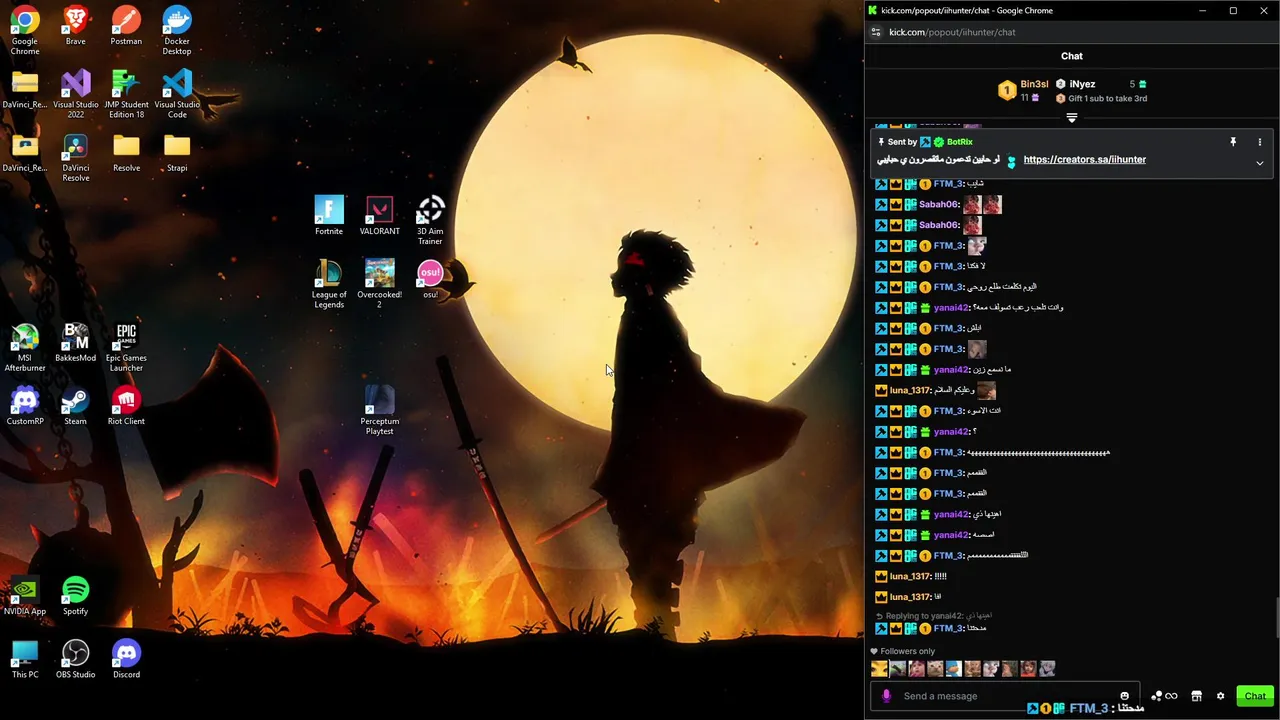
Task: Select Fortnite desktop shortcut
Action: [329, 216]
